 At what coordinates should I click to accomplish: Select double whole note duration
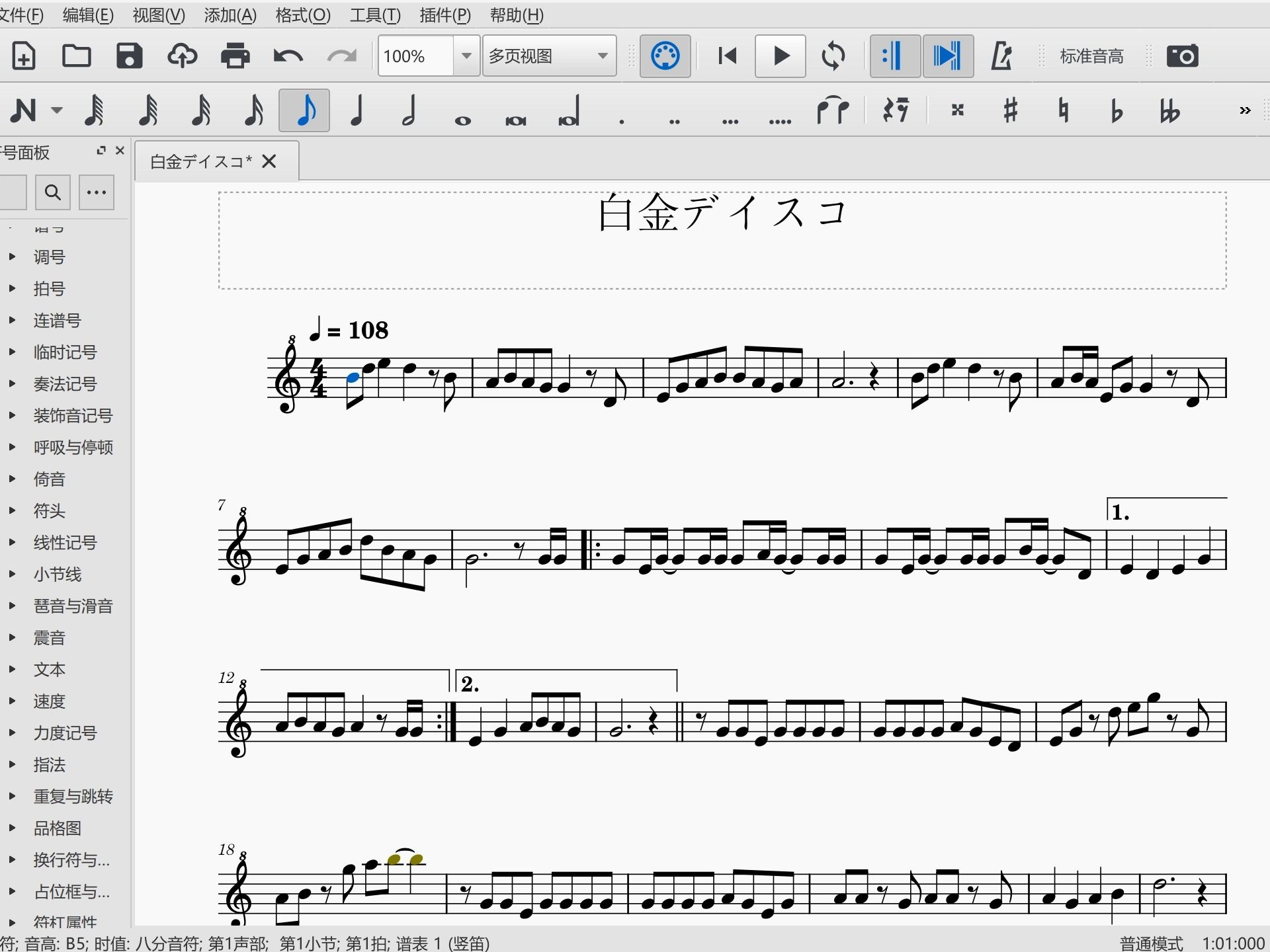click(x=516, y=120)
